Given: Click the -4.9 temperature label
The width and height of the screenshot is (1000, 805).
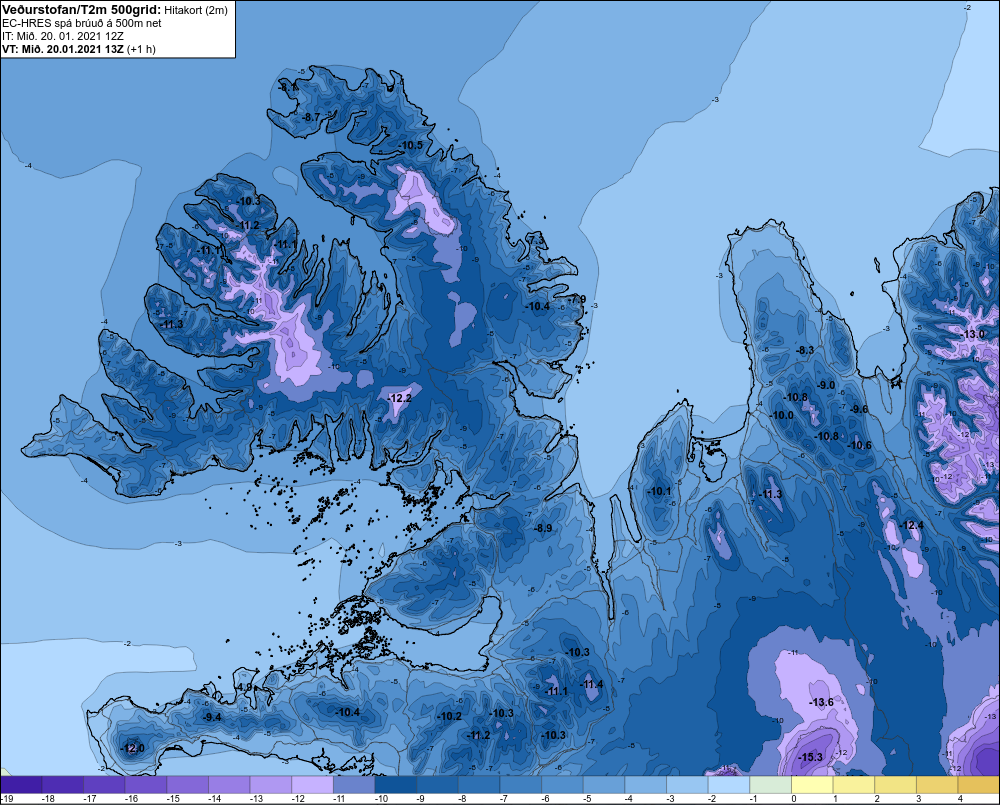Looking at the screenshot, I should (244, 687).
